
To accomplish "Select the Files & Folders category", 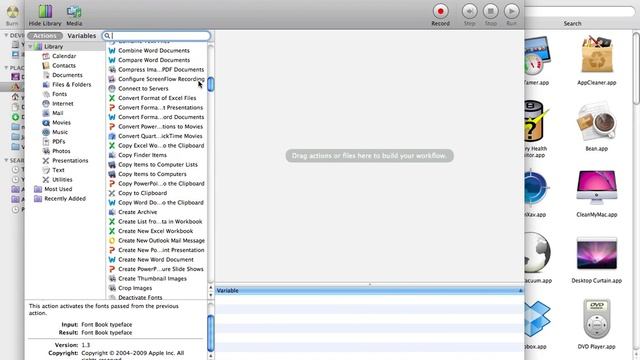I will pyautogui.click(x=71, y=84).
